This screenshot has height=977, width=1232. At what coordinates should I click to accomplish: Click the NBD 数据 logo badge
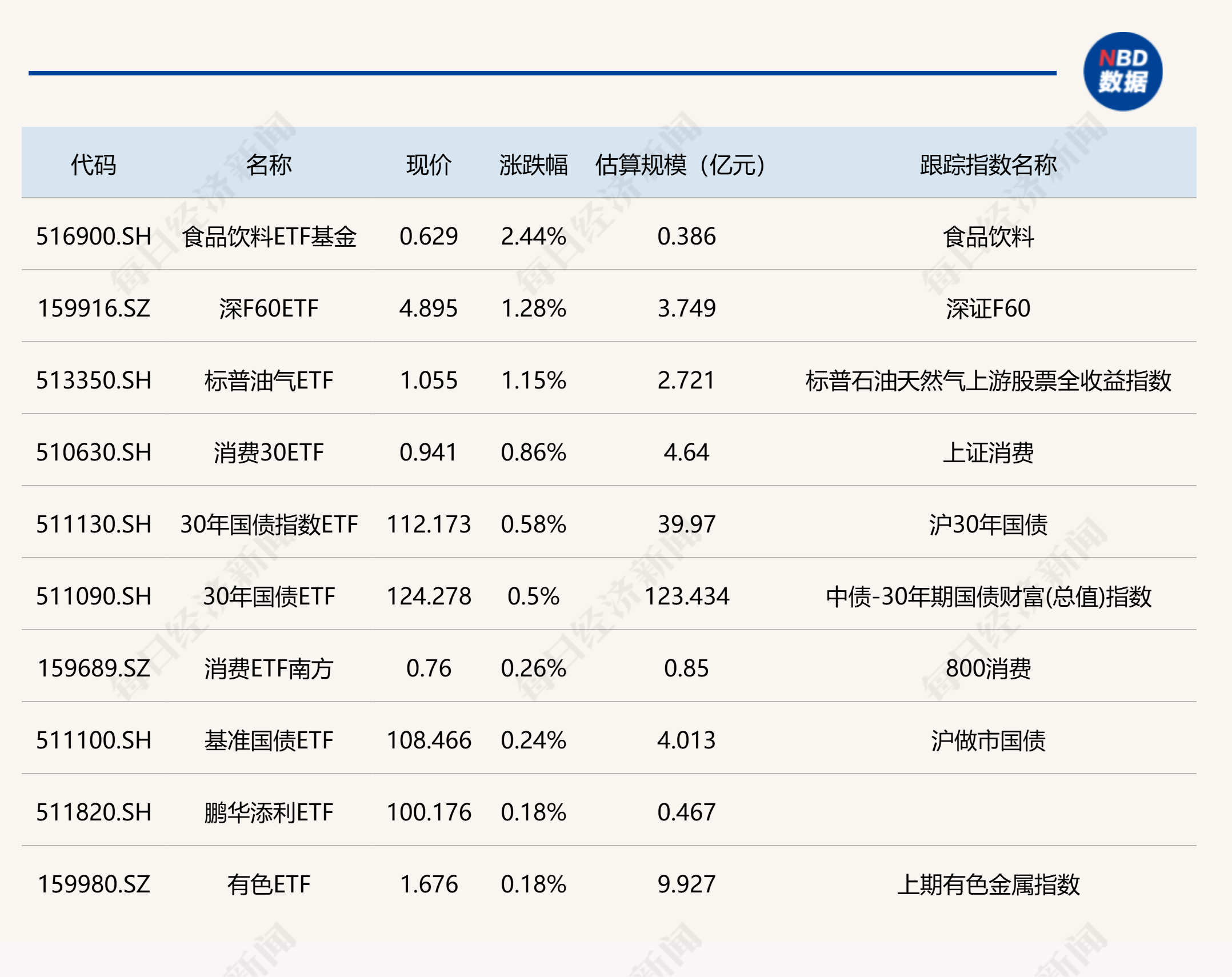coord(1122,72)
